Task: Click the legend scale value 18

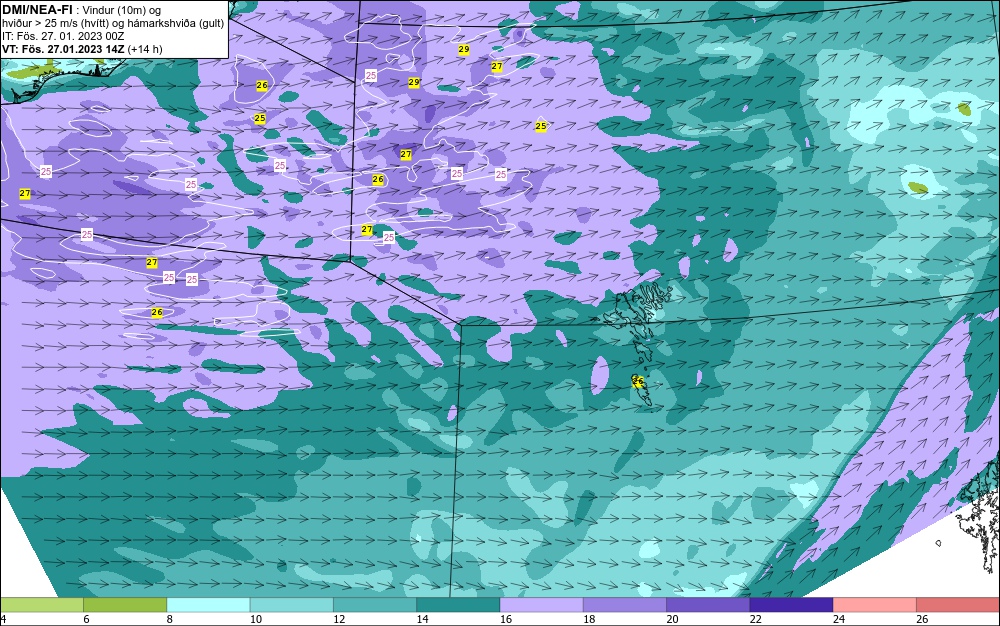Action: pos(589,619)
